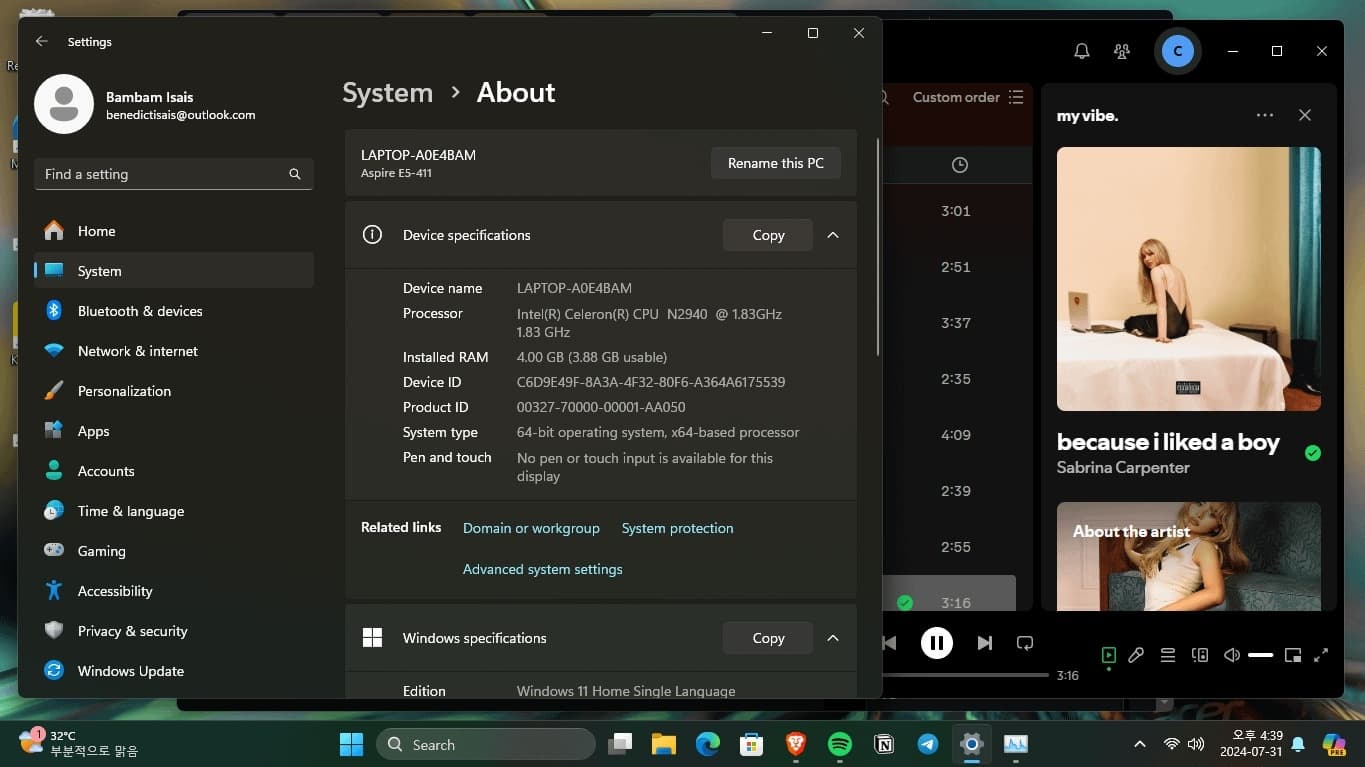Collapse Device specifications section
Viewport: 1365px width, 767px height.
pyautogui.click(x=833, y=235)
